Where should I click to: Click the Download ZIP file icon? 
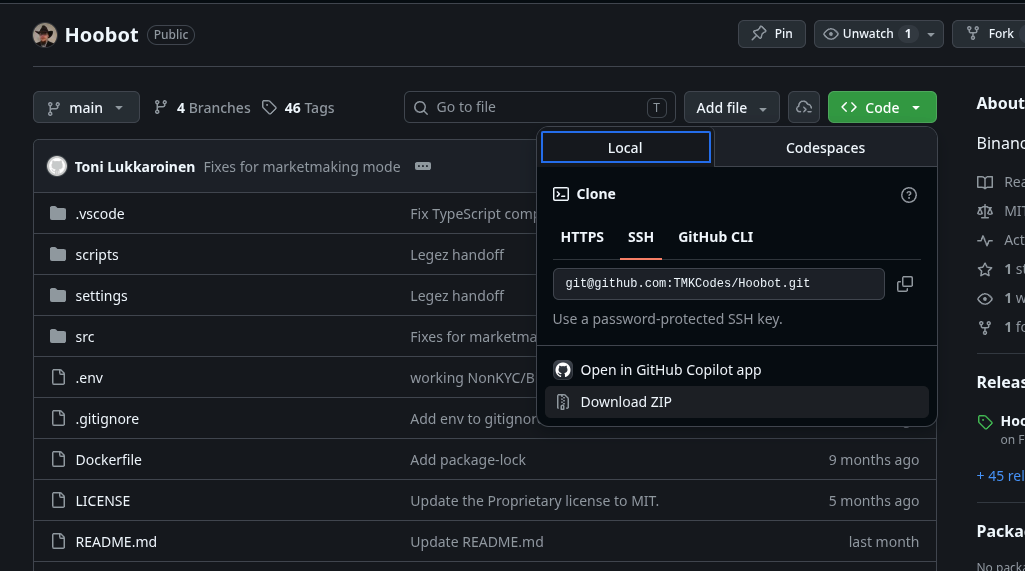pos(563,402)
